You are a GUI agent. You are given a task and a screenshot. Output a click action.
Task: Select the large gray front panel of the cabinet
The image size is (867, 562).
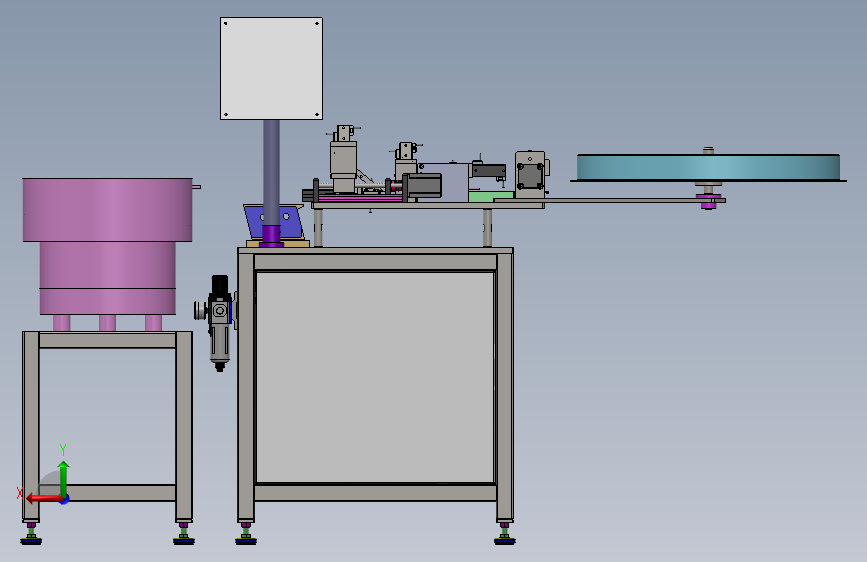(x=375, y=377)
